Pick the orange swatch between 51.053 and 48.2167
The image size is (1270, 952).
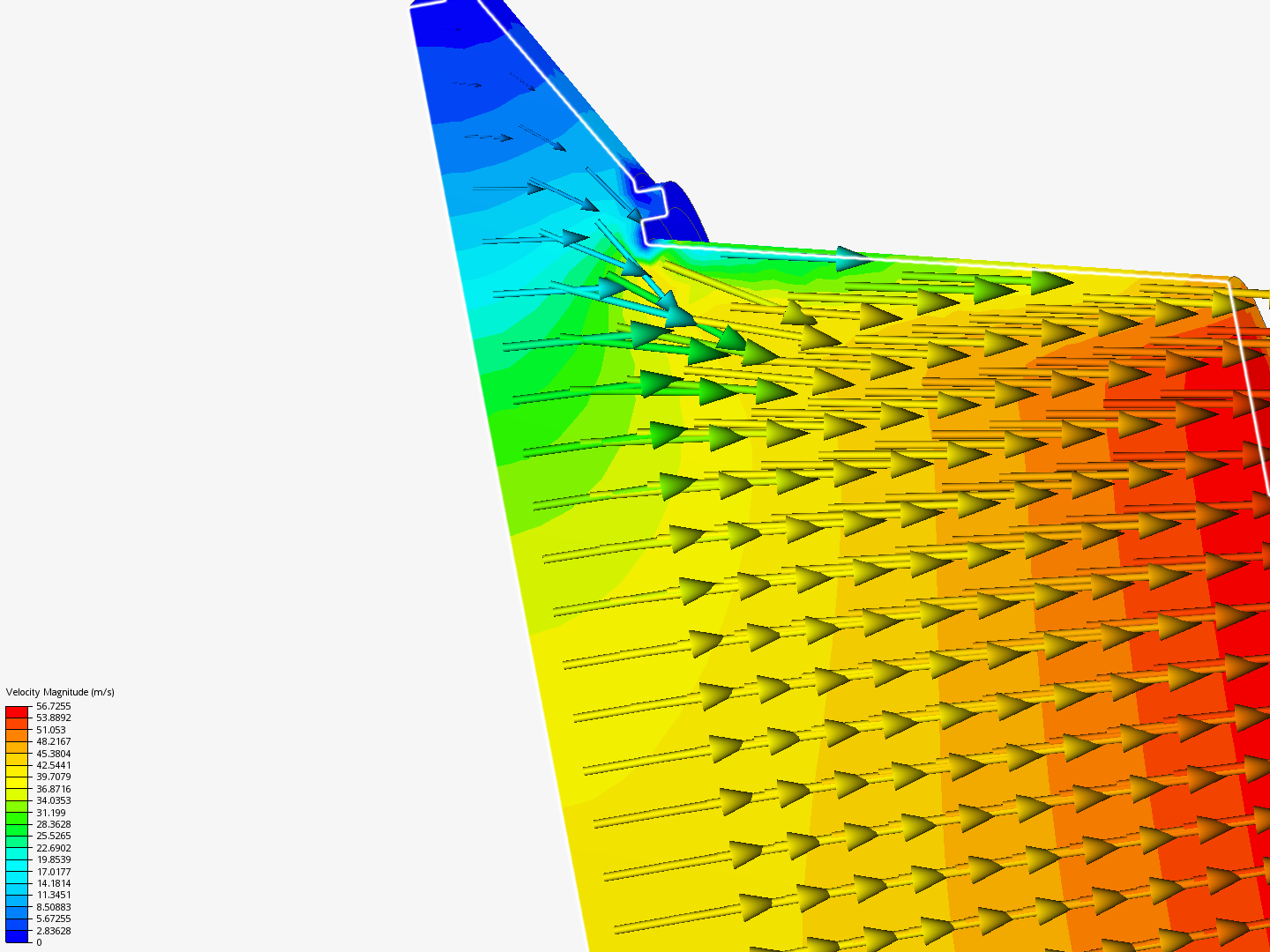(x=18, y=735)
